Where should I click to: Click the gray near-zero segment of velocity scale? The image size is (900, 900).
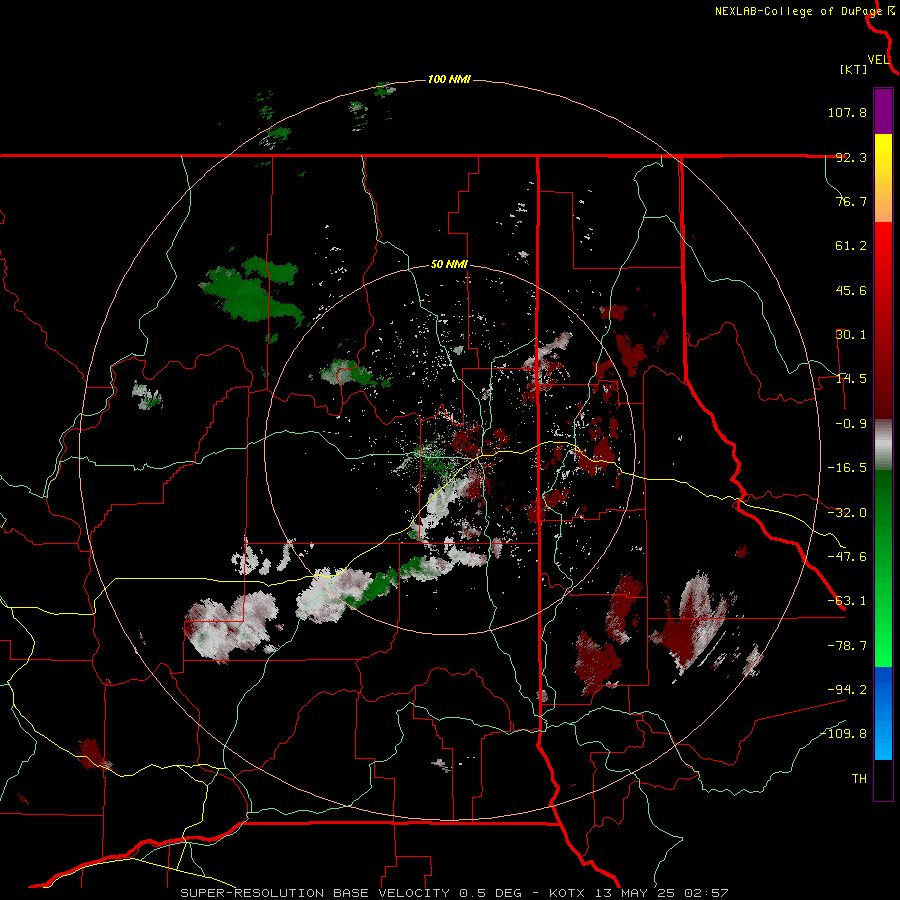pos(883,445)
